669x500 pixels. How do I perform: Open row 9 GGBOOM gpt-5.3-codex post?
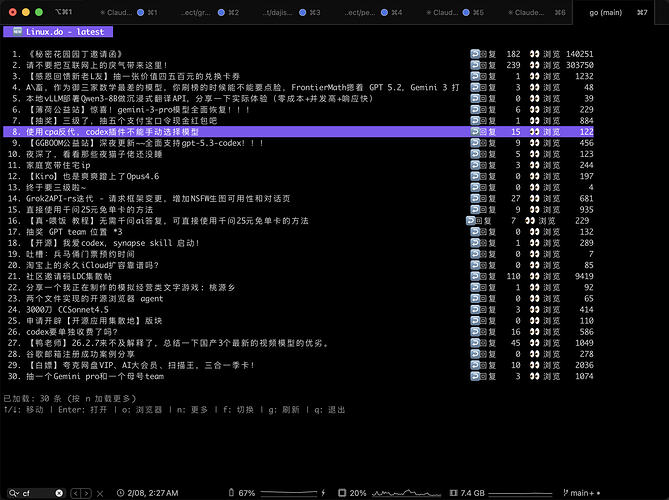[298, 143]
